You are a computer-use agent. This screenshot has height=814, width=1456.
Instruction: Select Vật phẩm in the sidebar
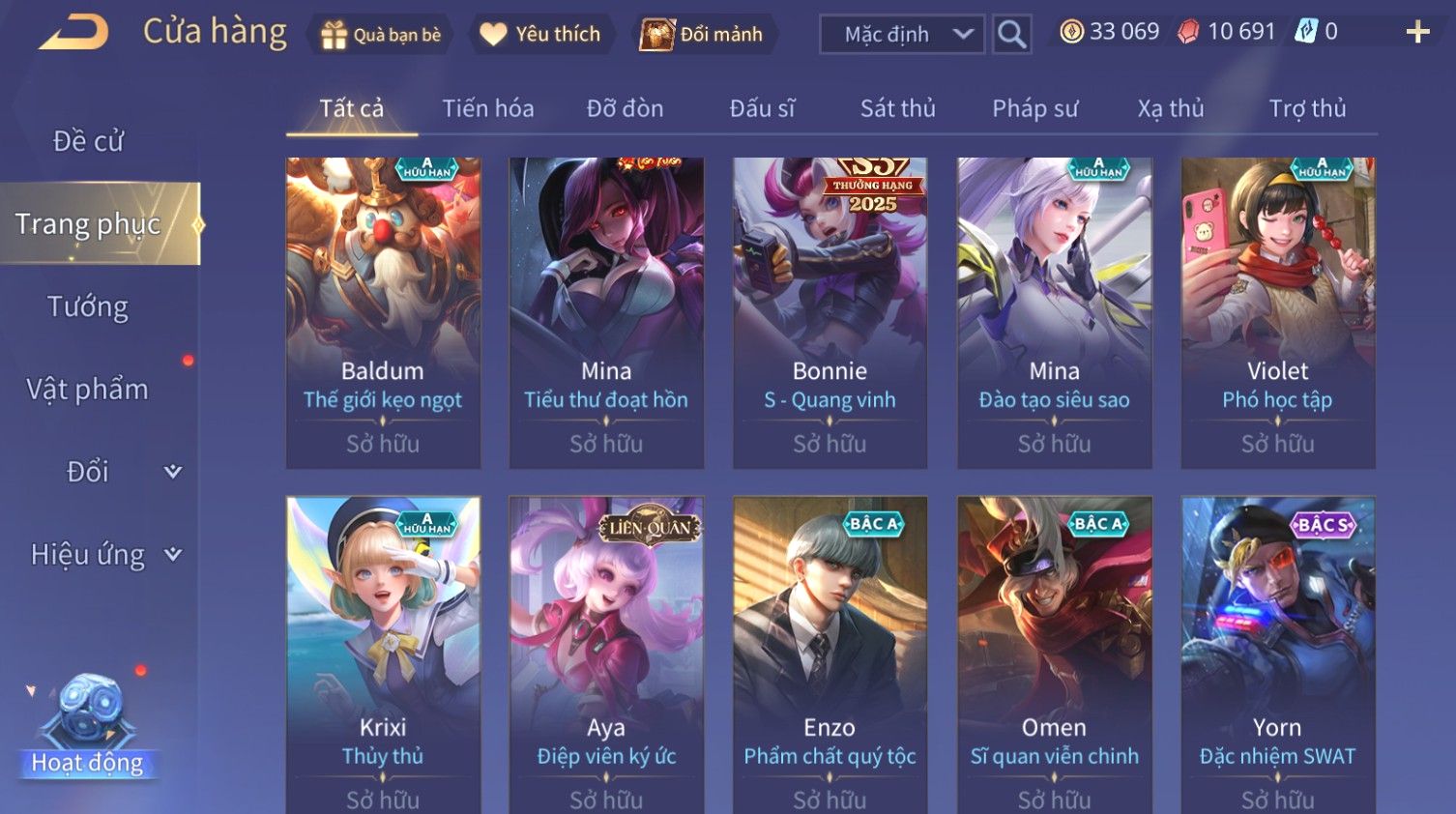[x=88, y=390]
